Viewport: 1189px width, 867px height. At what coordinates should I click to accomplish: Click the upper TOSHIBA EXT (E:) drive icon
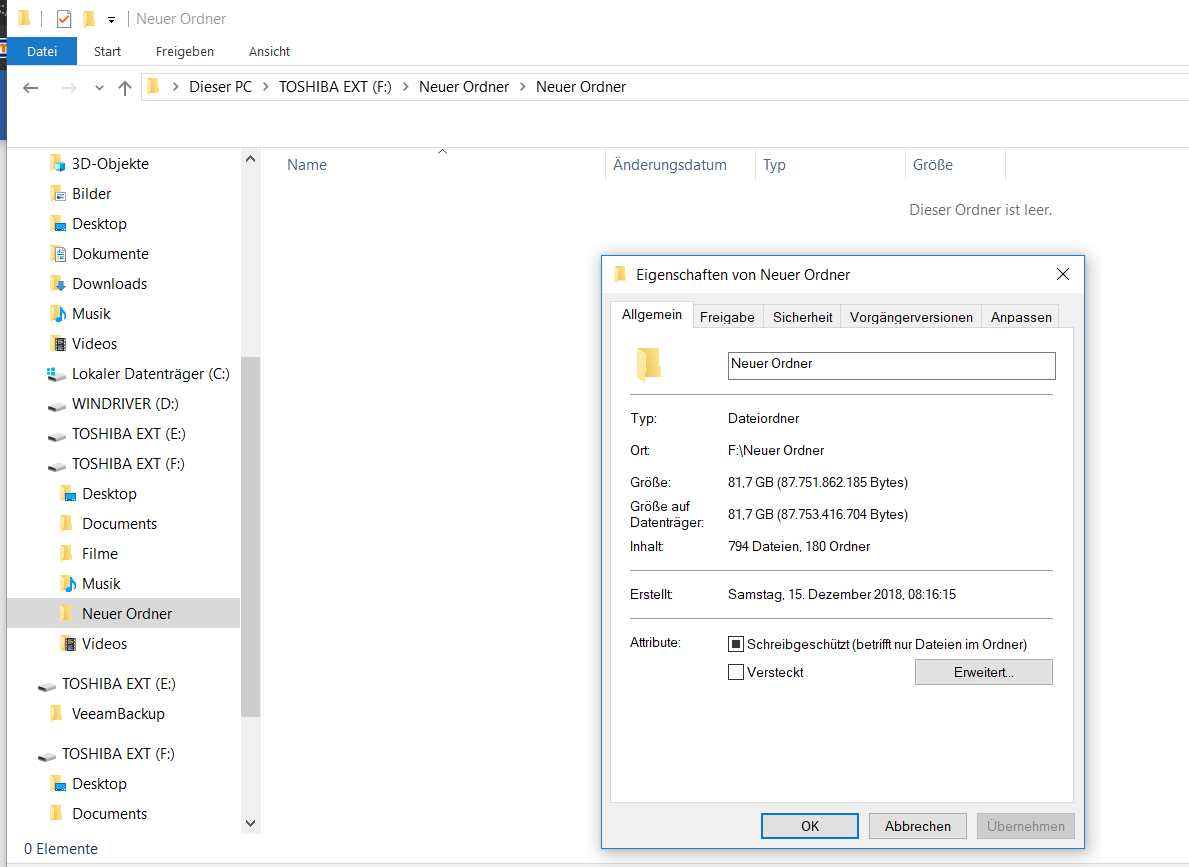[x=56, y=436]
